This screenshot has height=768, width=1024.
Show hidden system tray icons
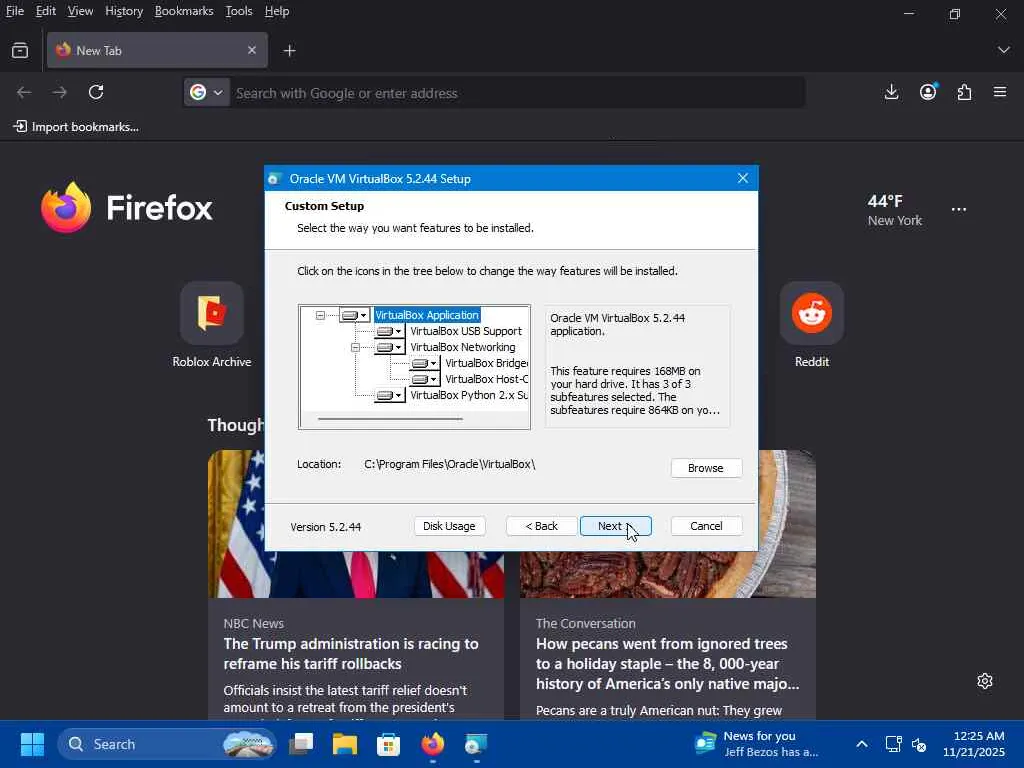[862, 744]
